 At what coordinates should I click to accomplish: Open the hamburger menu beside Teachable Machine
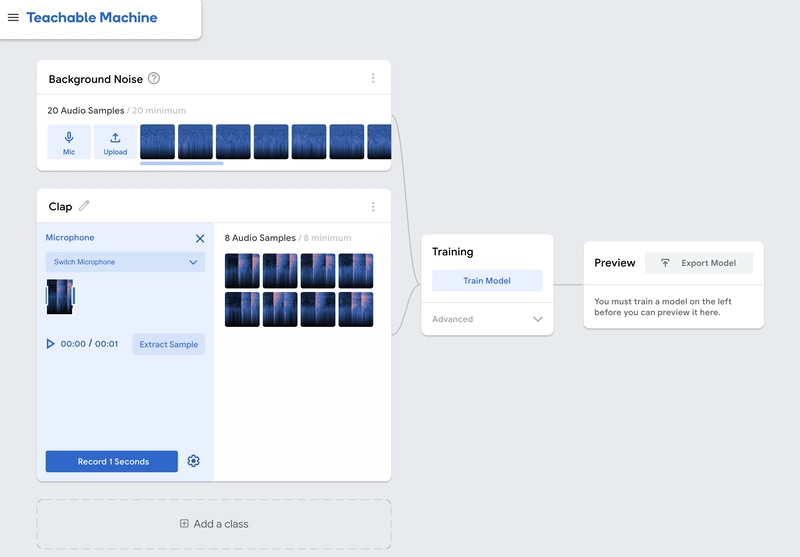click(x=13, y=17)
